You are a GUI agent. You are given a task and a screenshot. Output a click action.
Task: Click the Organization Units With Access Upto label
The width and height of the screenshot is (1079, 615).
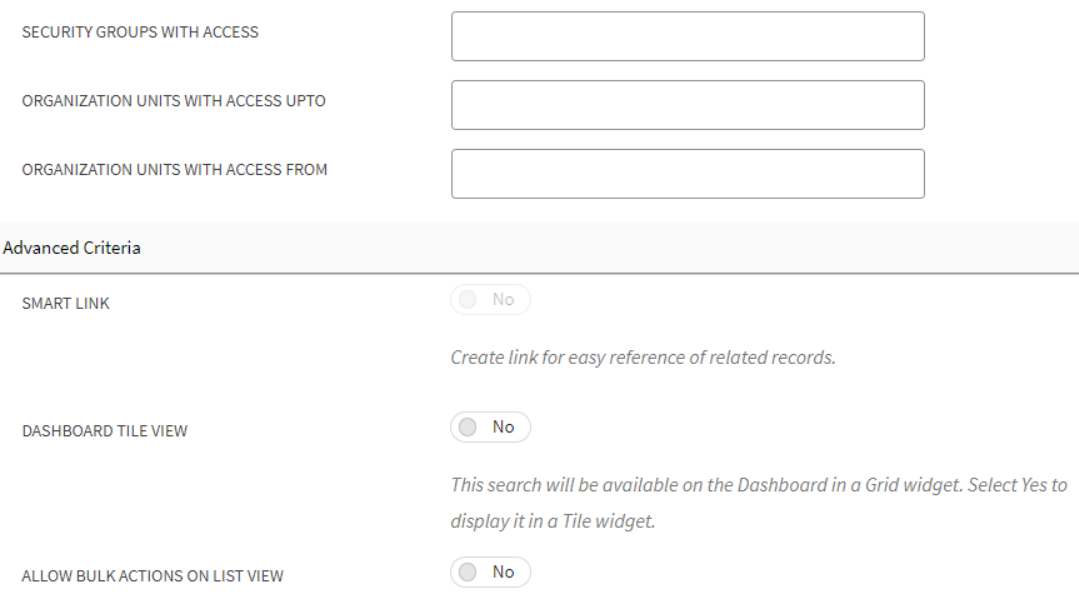click(x=173, y=101)
